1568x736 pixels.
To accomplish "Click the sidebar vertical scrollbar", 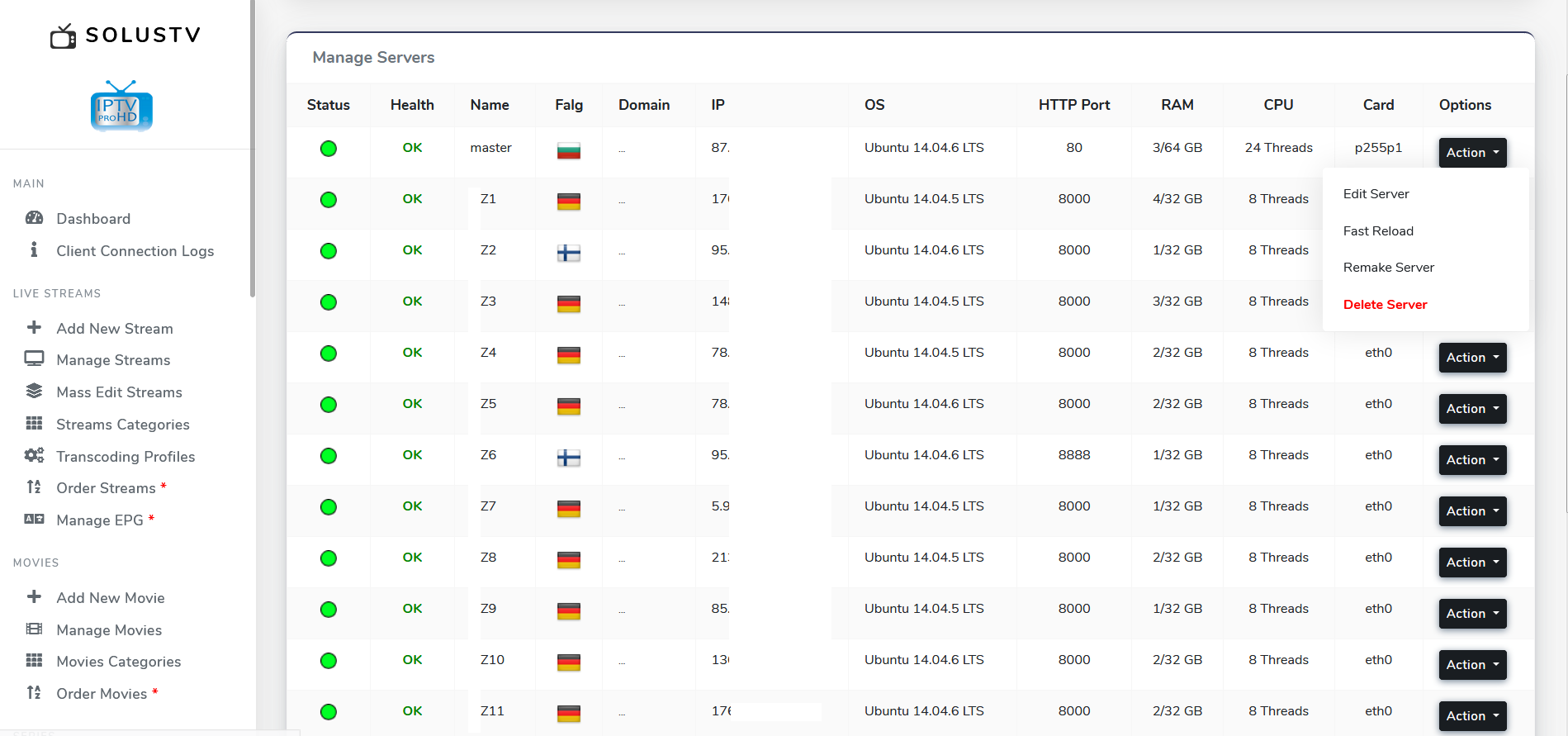I will click(253, 149).
